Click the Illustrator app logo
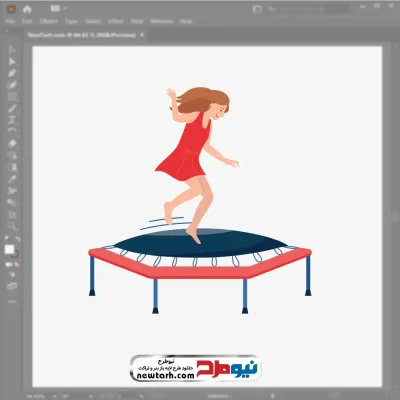 tap(11, 9)
